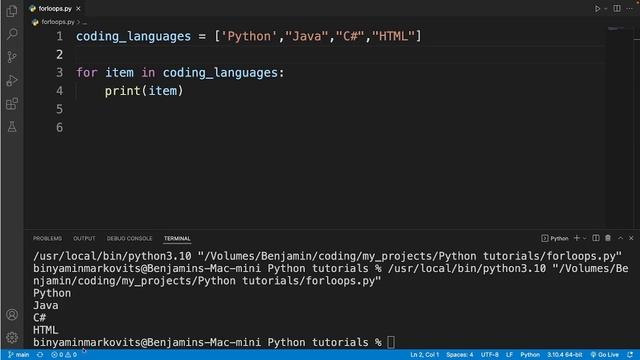The width and height of the screenshot is (640, 360).
Task: Split the editor to the right
Action: tap(617, 9)
